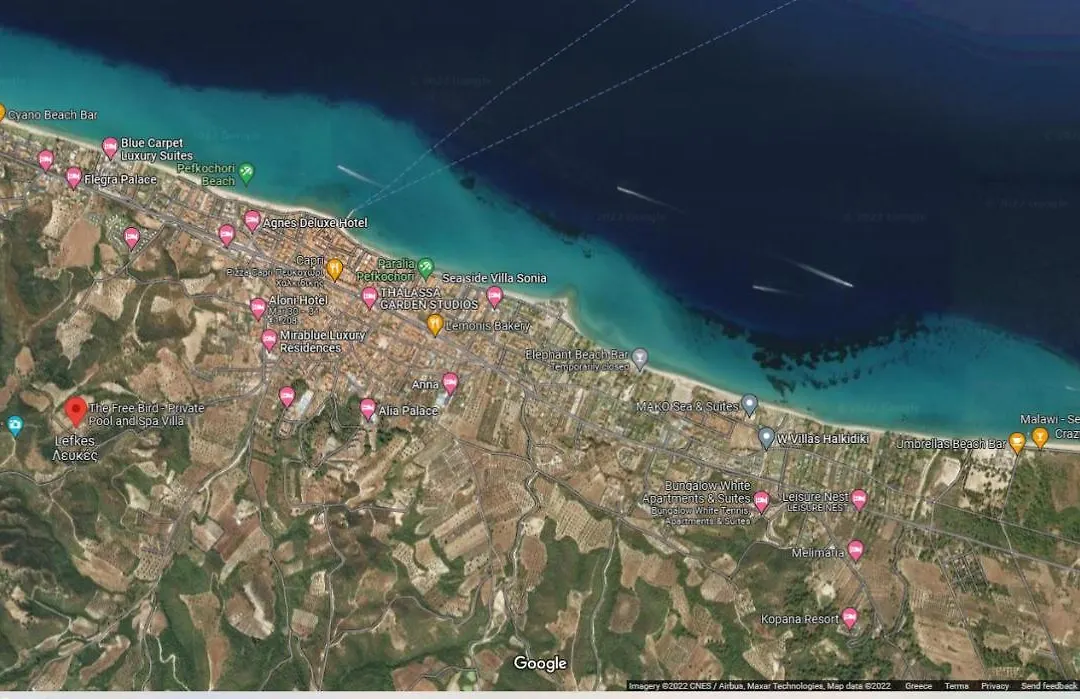Image resolution: width=1080 pixels, height=699 pixels.
Task: Select the Melimaria hotel pin
Action: (855, 550)
